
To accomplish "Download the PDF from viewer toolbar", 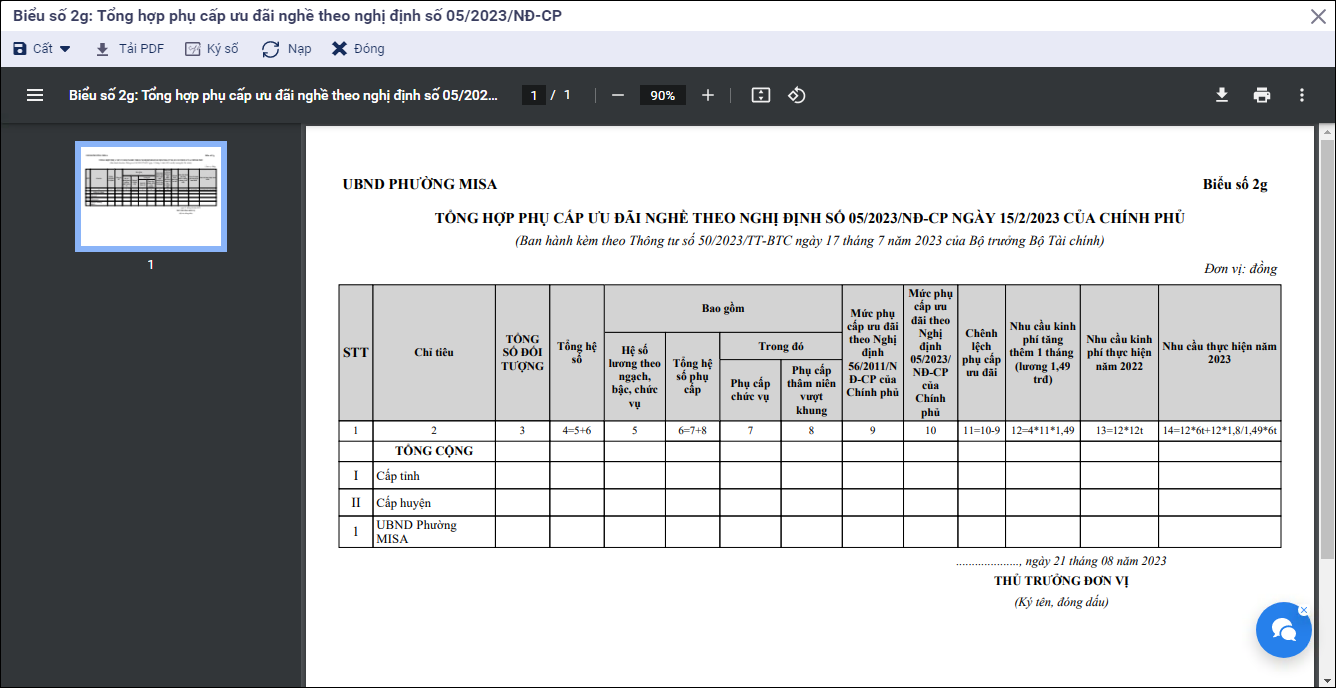I will point(1222,95).
